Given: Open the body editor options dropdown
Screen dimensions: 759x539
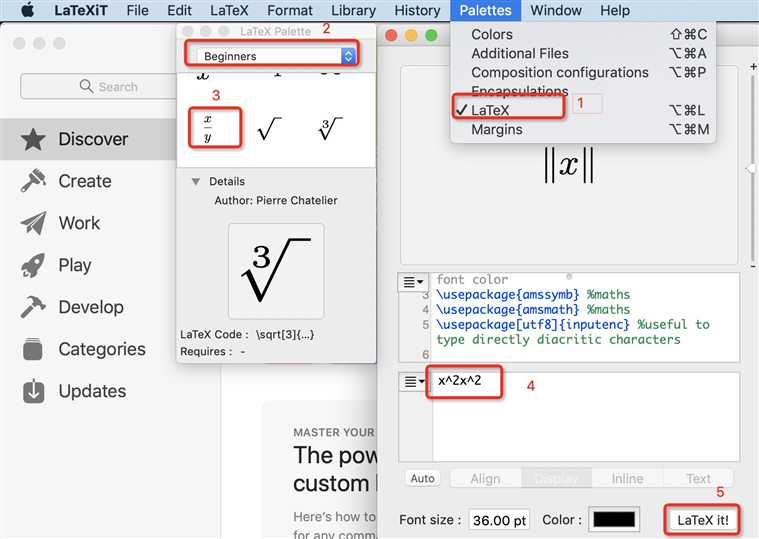Looking at the screenshot, I should [x=413, y=382].
